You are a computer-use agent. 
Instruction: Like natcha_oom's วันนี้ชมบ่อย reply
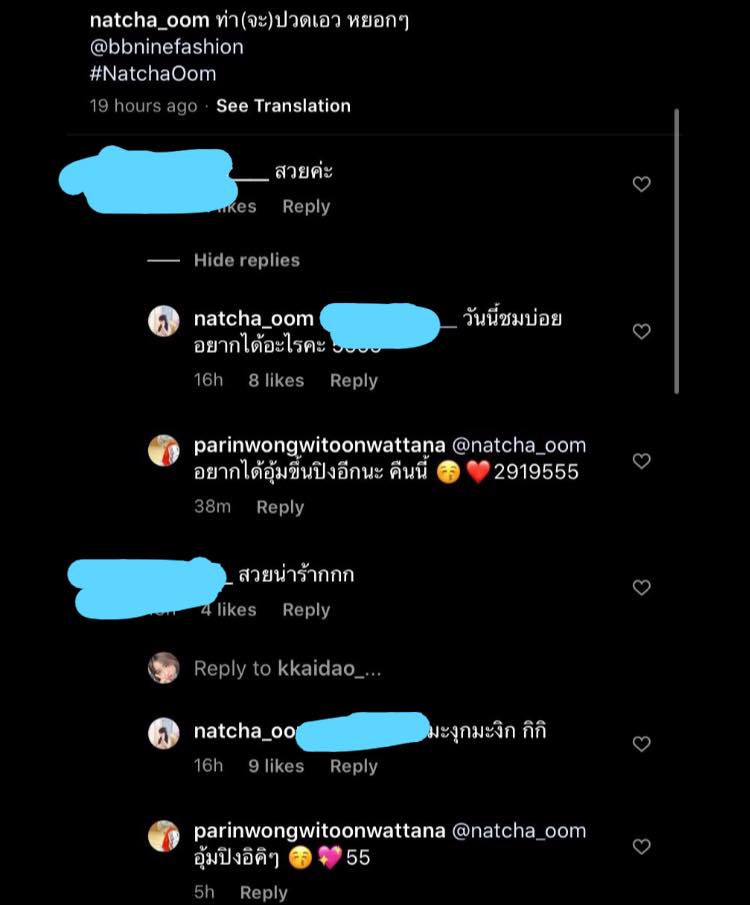[x=641, y=332]
